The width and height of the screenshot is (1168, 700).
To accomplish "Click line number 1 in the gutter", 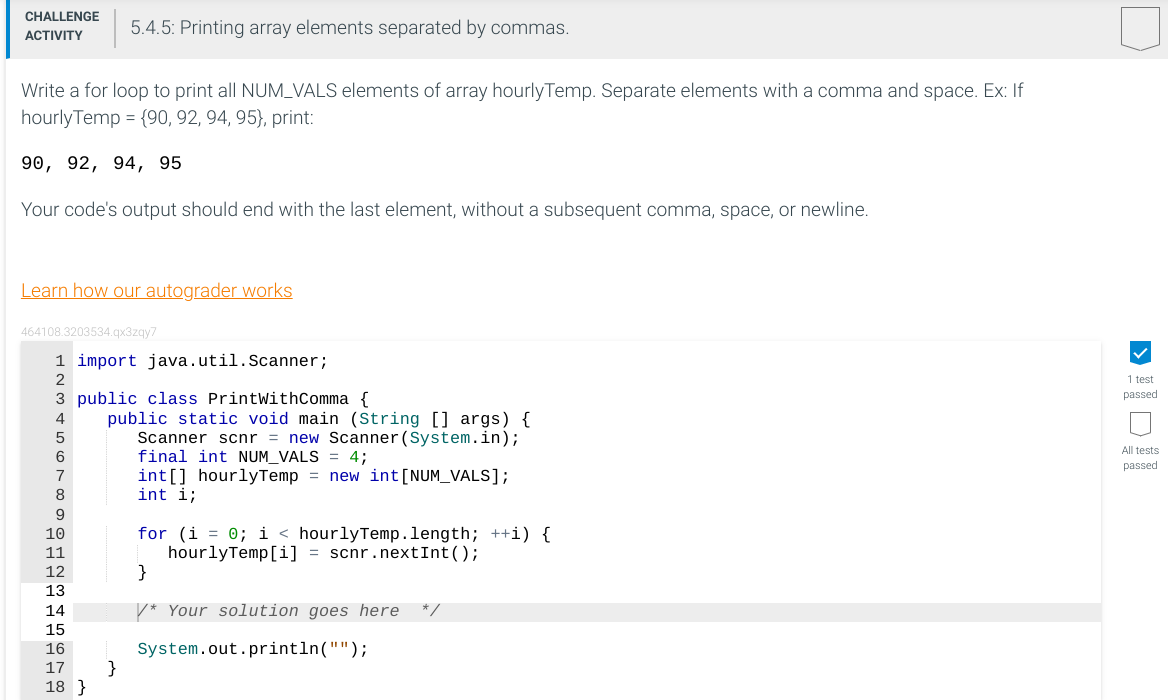I will click(59, 360).
